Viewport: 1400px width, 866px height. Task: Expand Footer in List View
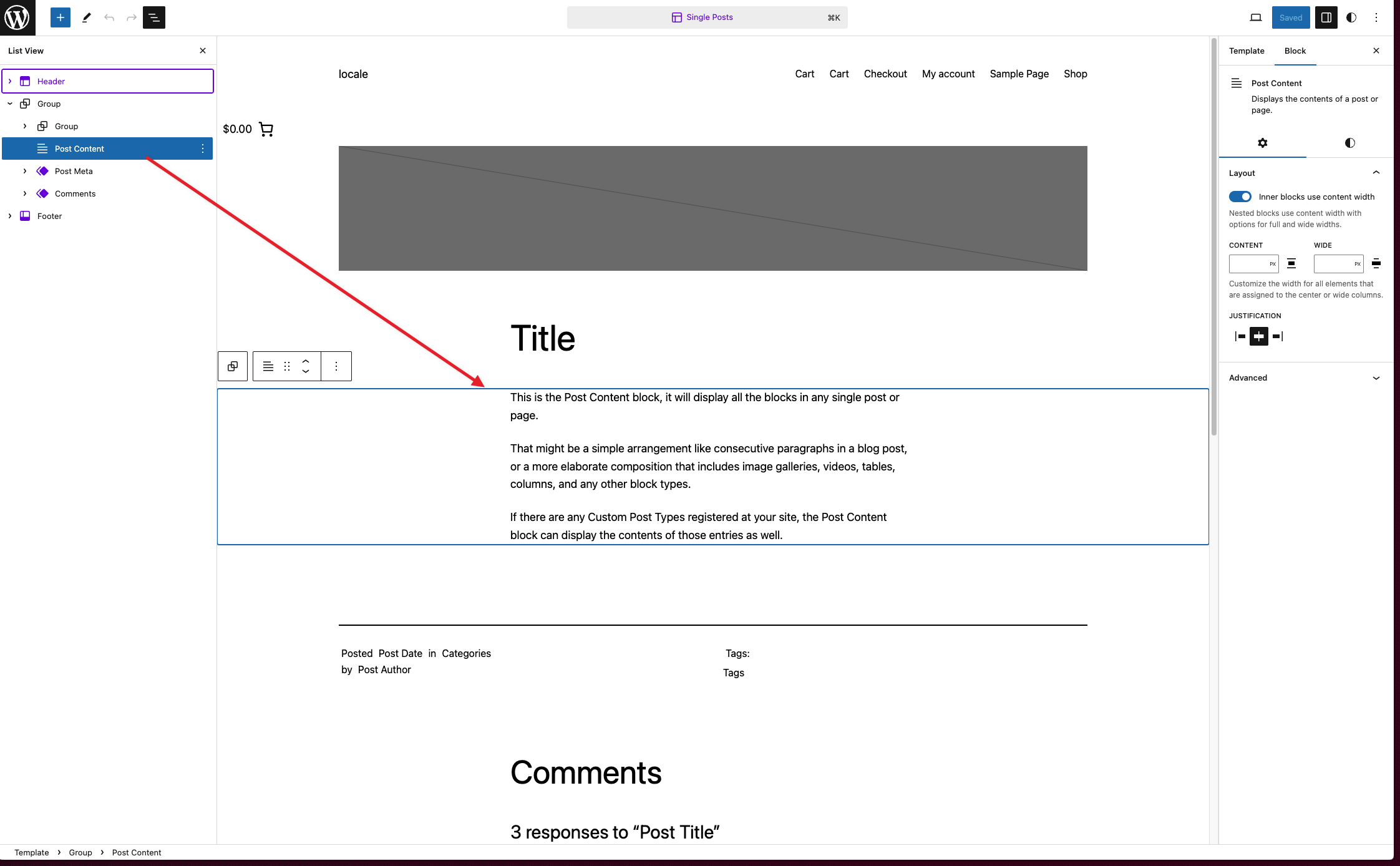pos(10,216)
